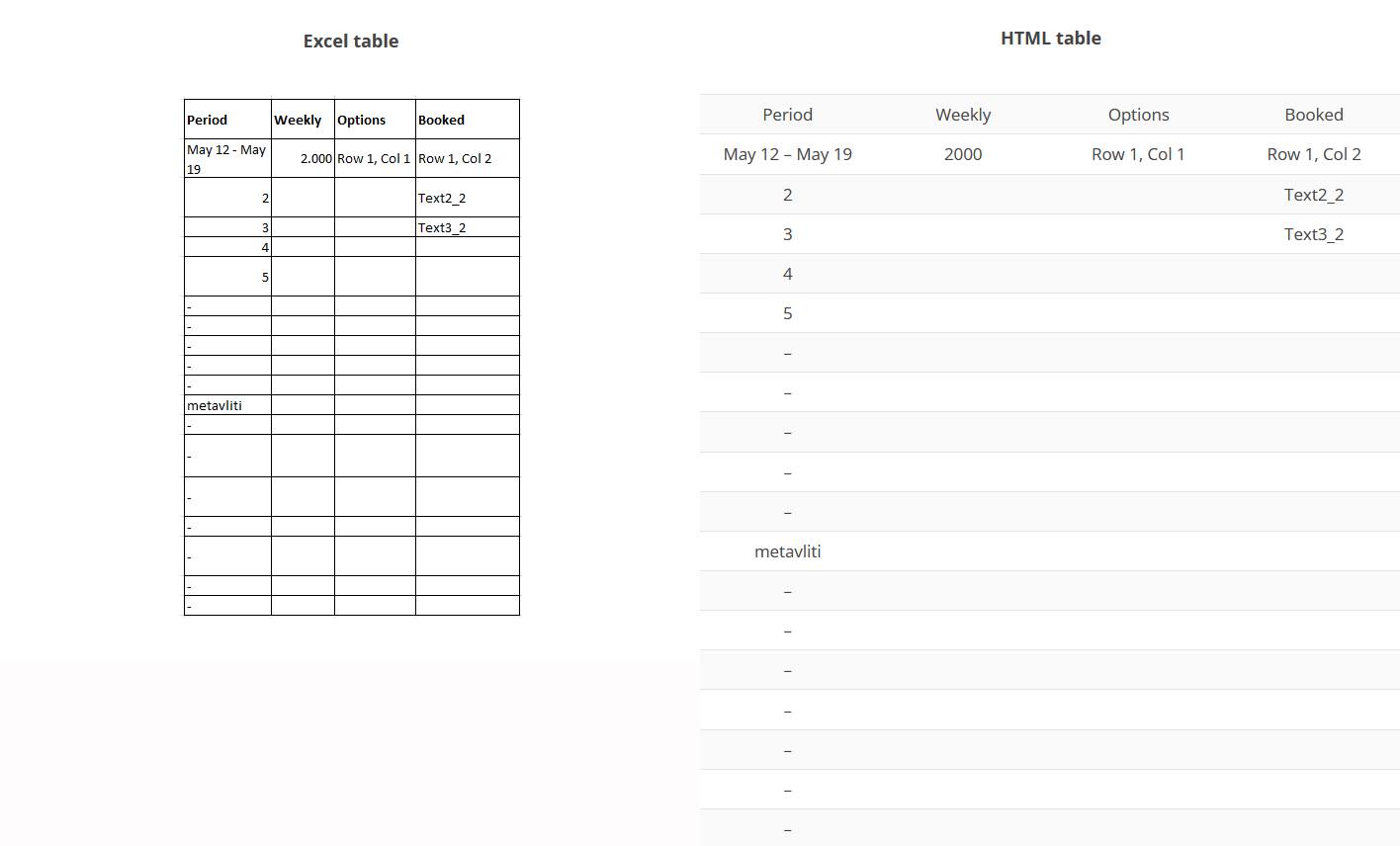Click the "HTML table" heading
This screenshot has width=1400, height=846.
(1050, 38)
